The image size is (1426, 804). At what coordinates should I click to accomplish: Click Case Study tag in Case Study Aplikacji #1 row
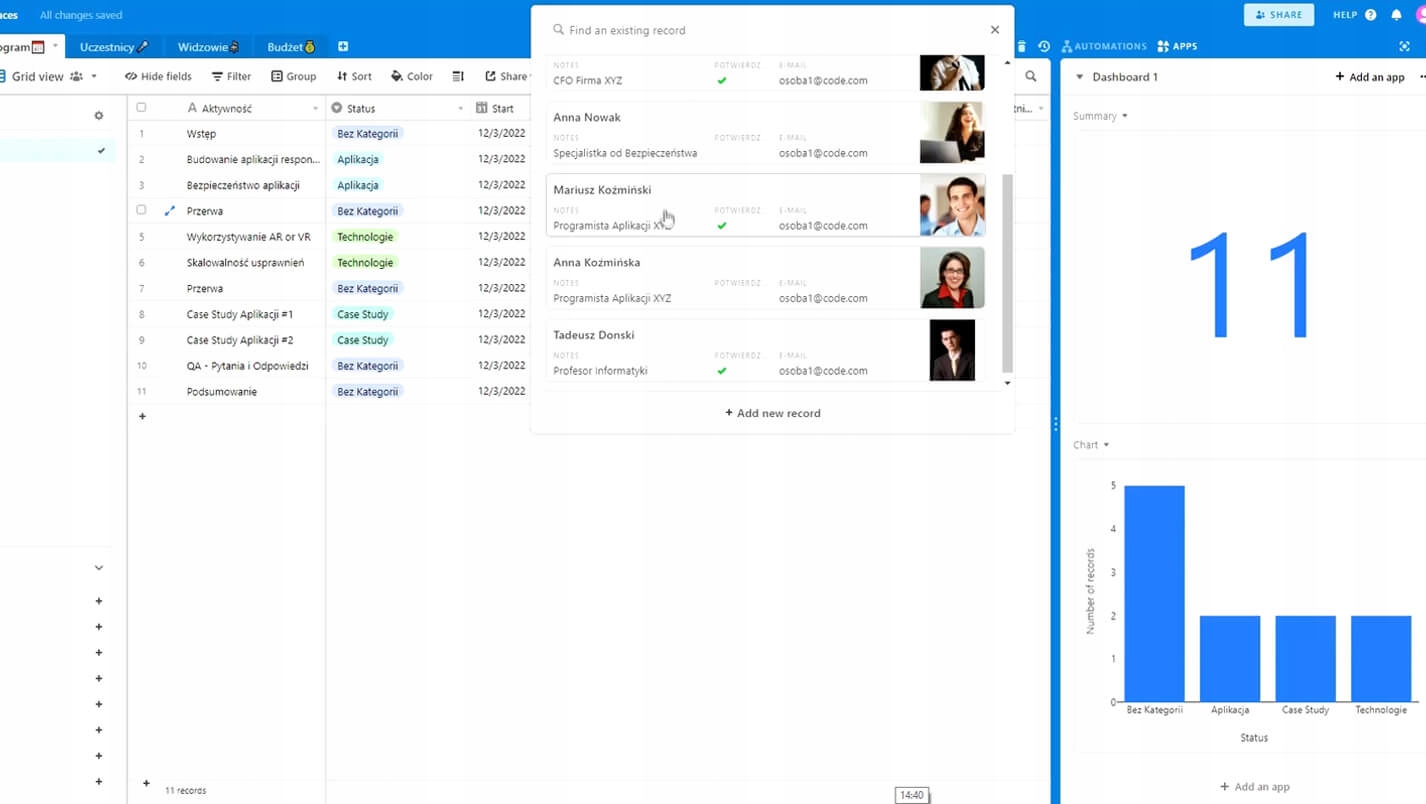coord(363,314)
